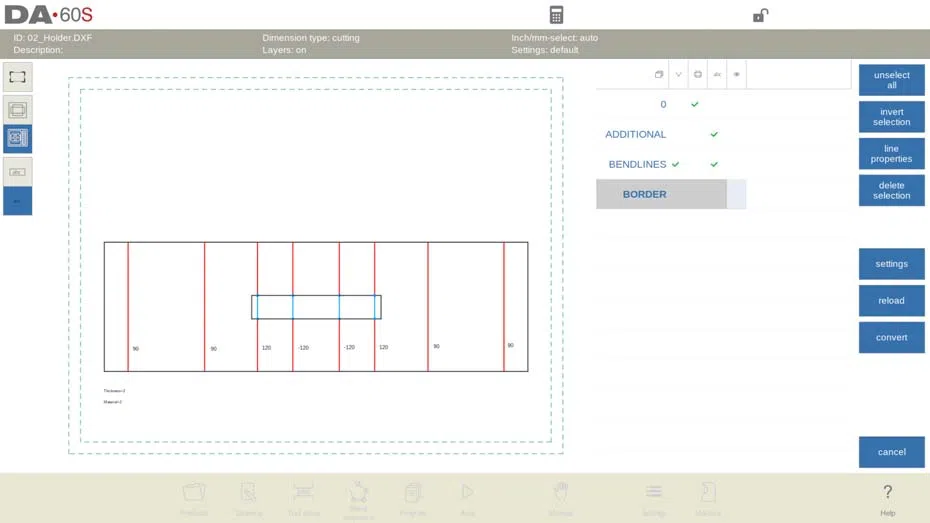Click the text column header icon
930x523 pixels.
click(717, 74)
